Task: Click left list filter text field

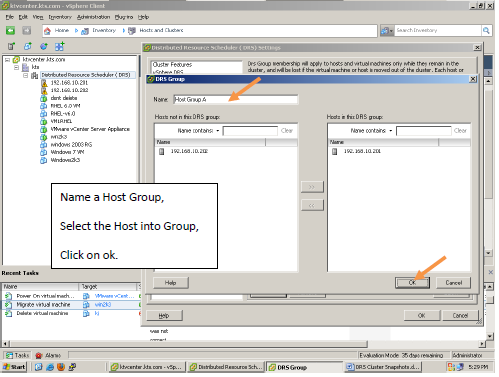Action: pos(250,131)
